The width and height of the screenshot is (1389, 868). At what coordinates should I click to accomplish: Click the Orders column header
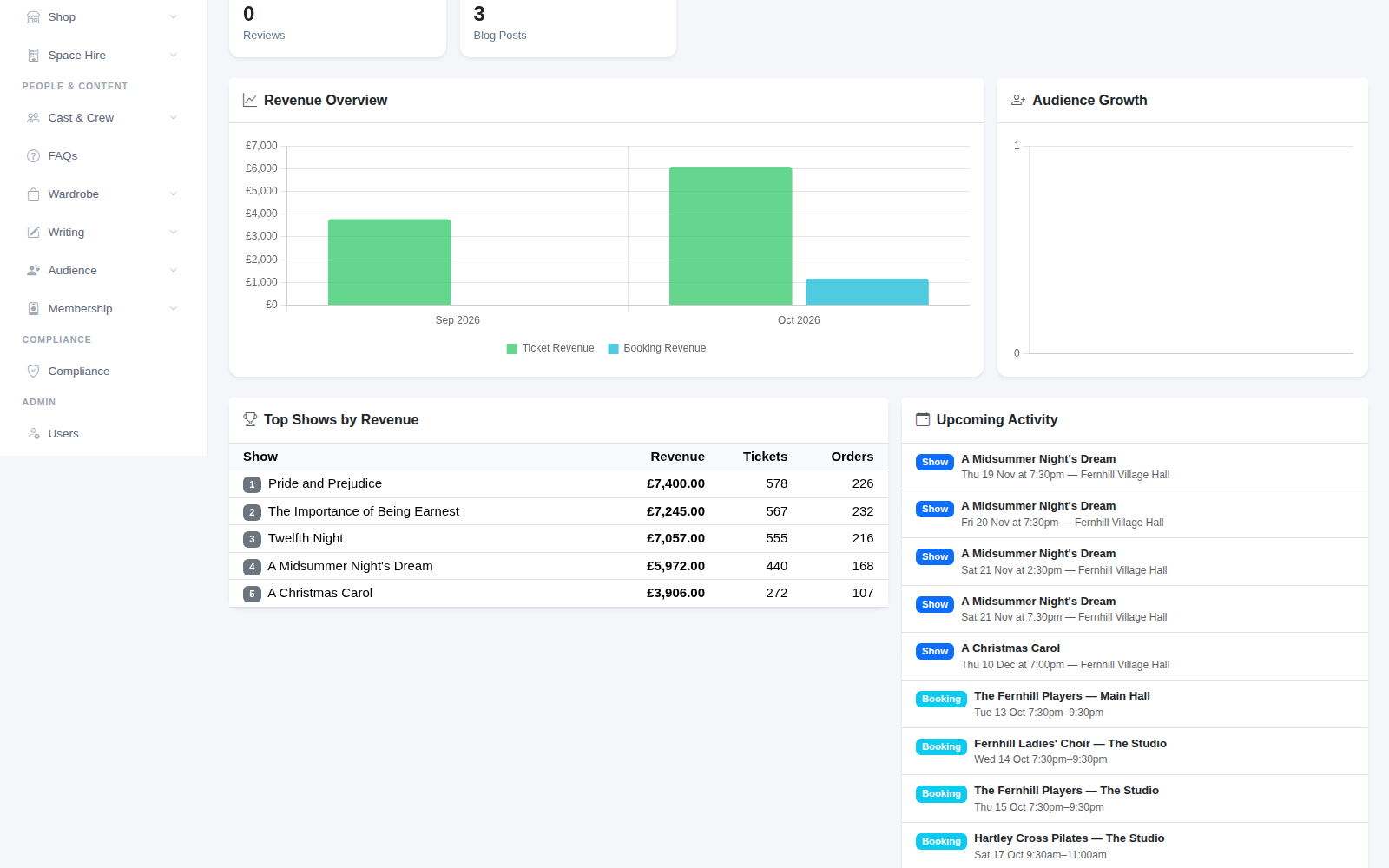[852, 457]
